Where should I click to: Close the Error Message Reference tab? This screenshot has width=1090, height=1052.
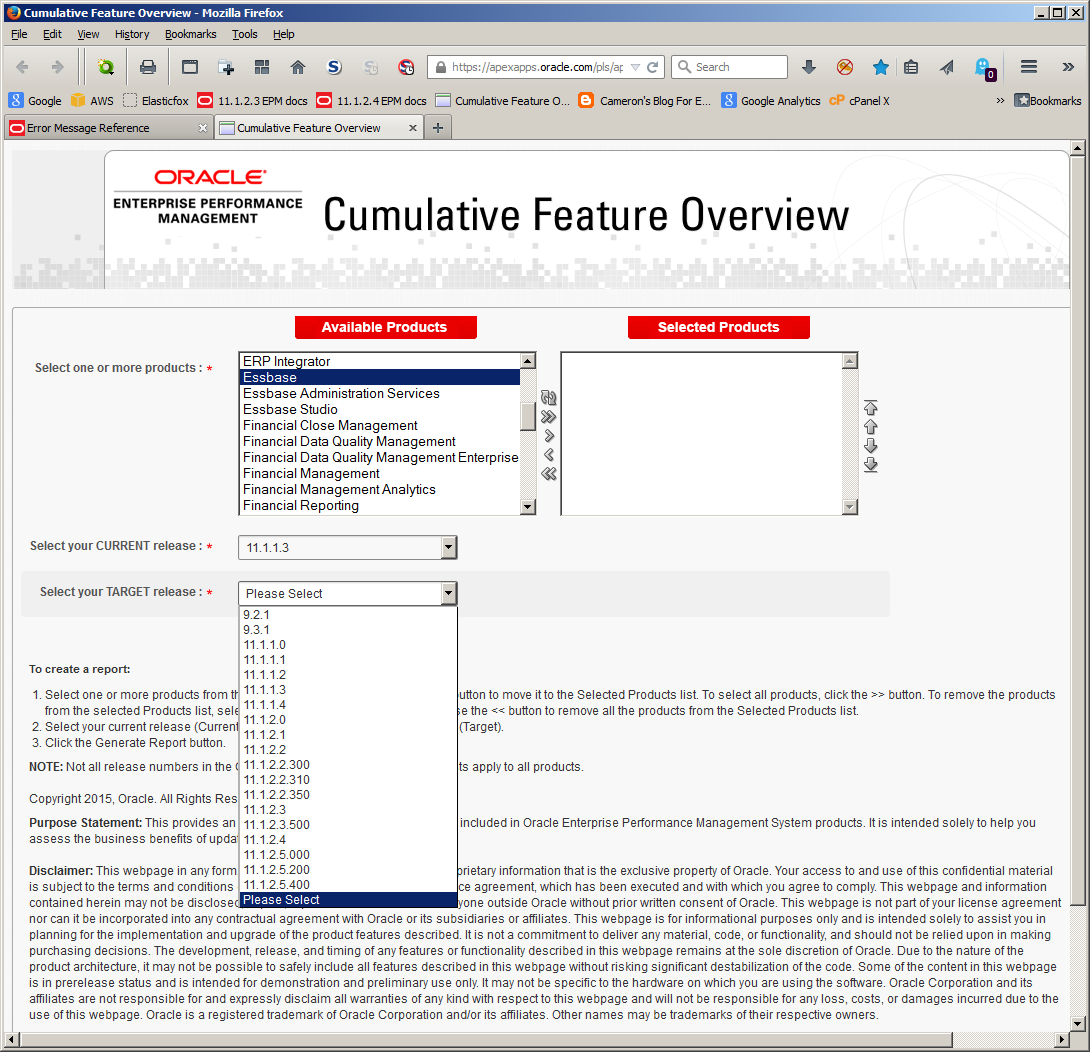pyautogui.click(x=202, y=128)
